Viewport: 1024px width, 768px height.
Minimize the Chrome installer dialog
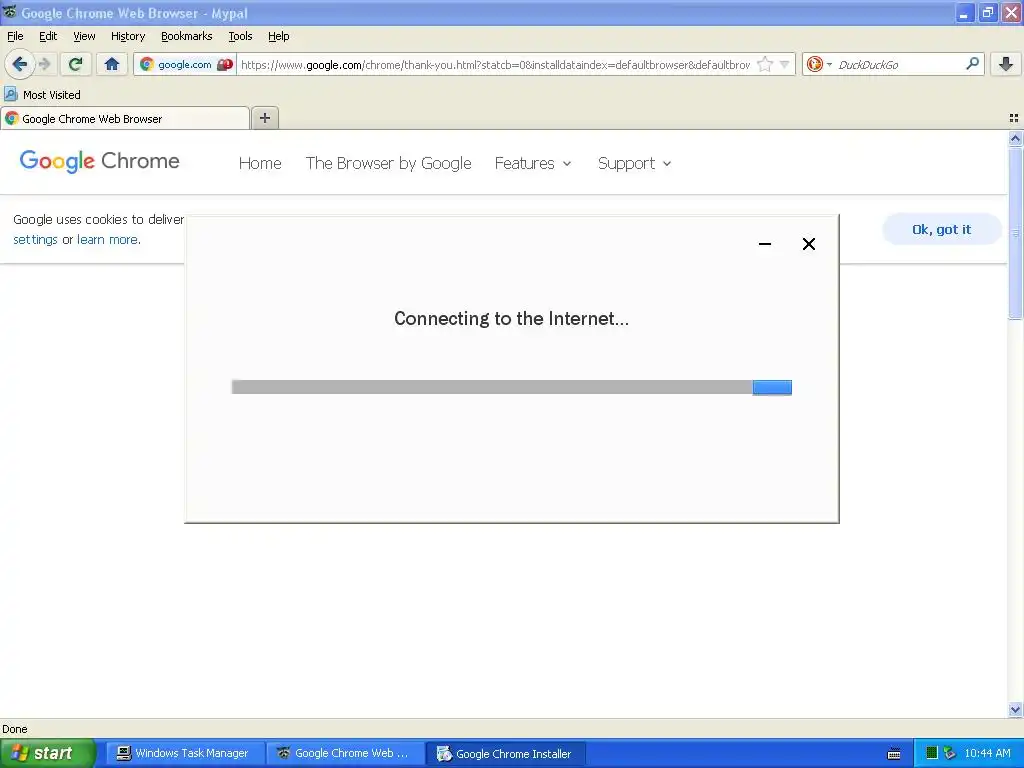click(x=765, y=244)
